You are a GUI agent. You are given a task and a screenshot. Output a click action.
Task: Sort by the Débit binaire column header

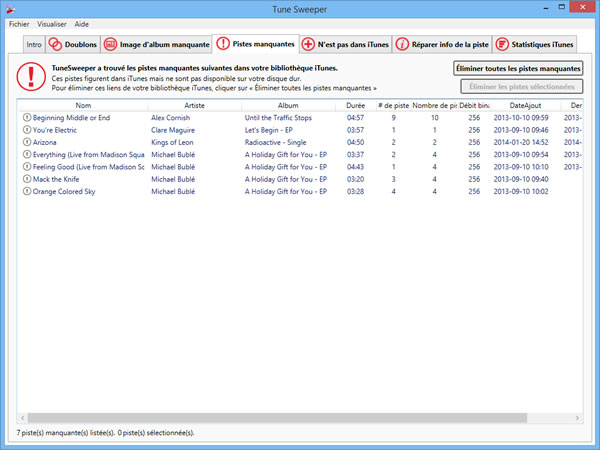point(474,105)
